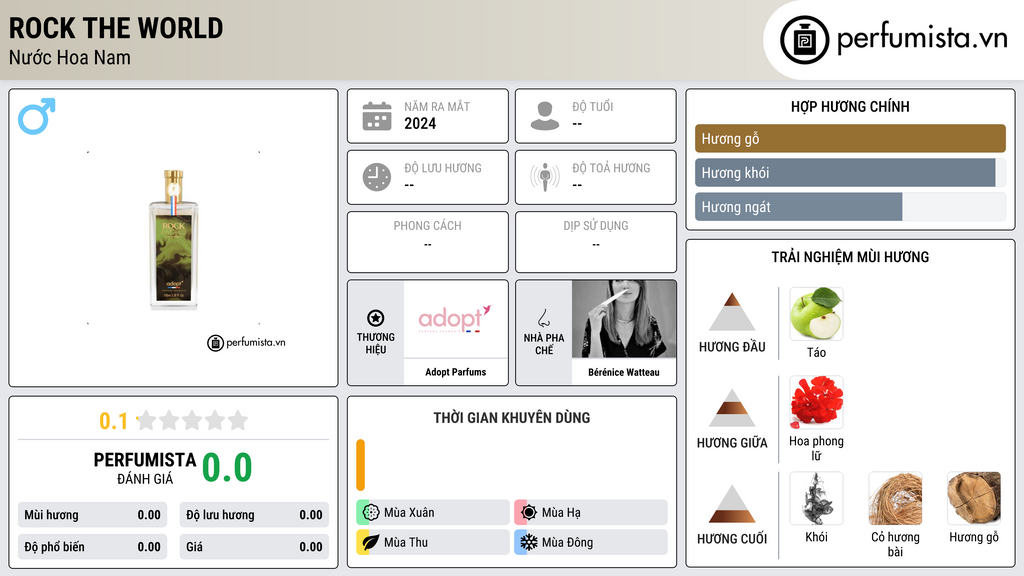
Task: Click the calendar icon beside Năm ra mắt
Action: click(x=377, y=116)
